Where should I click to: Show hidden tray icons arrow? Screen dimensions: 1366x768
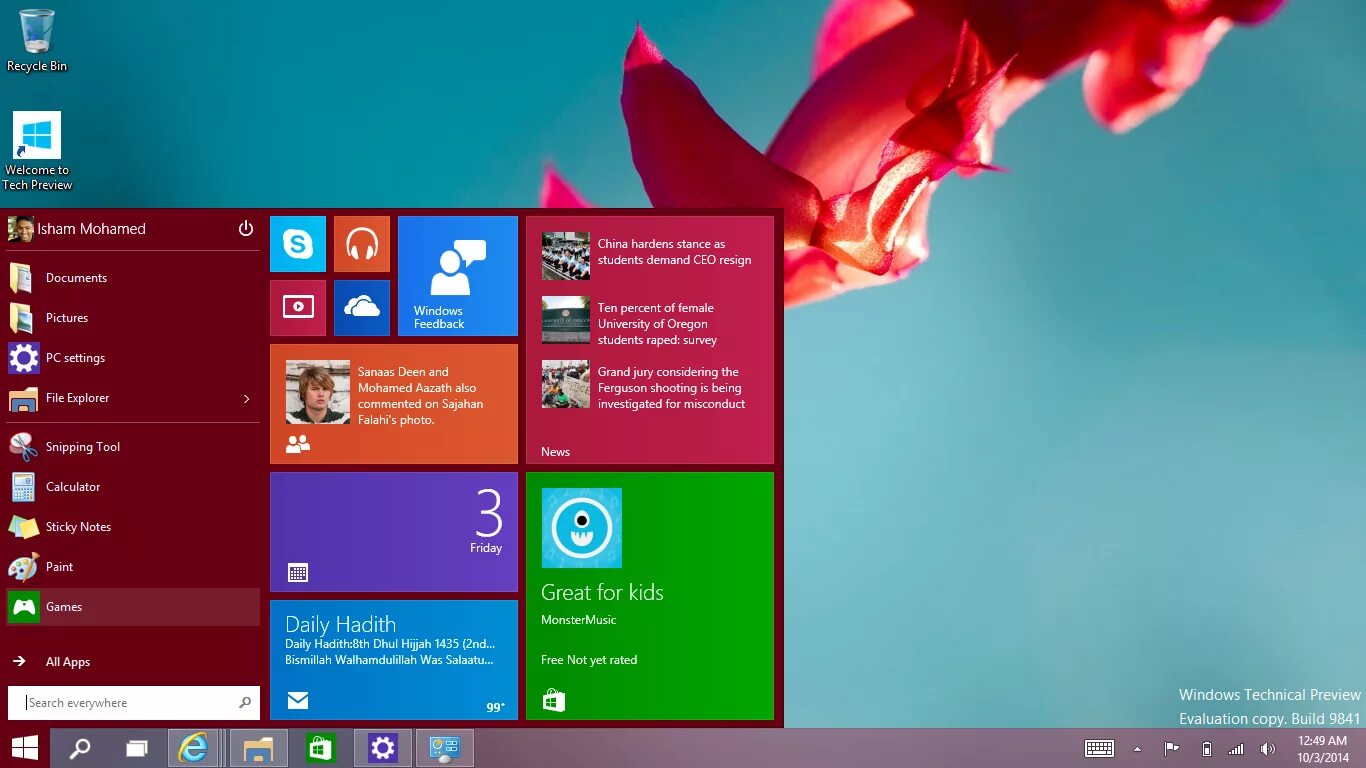(x=1137, y=749)
